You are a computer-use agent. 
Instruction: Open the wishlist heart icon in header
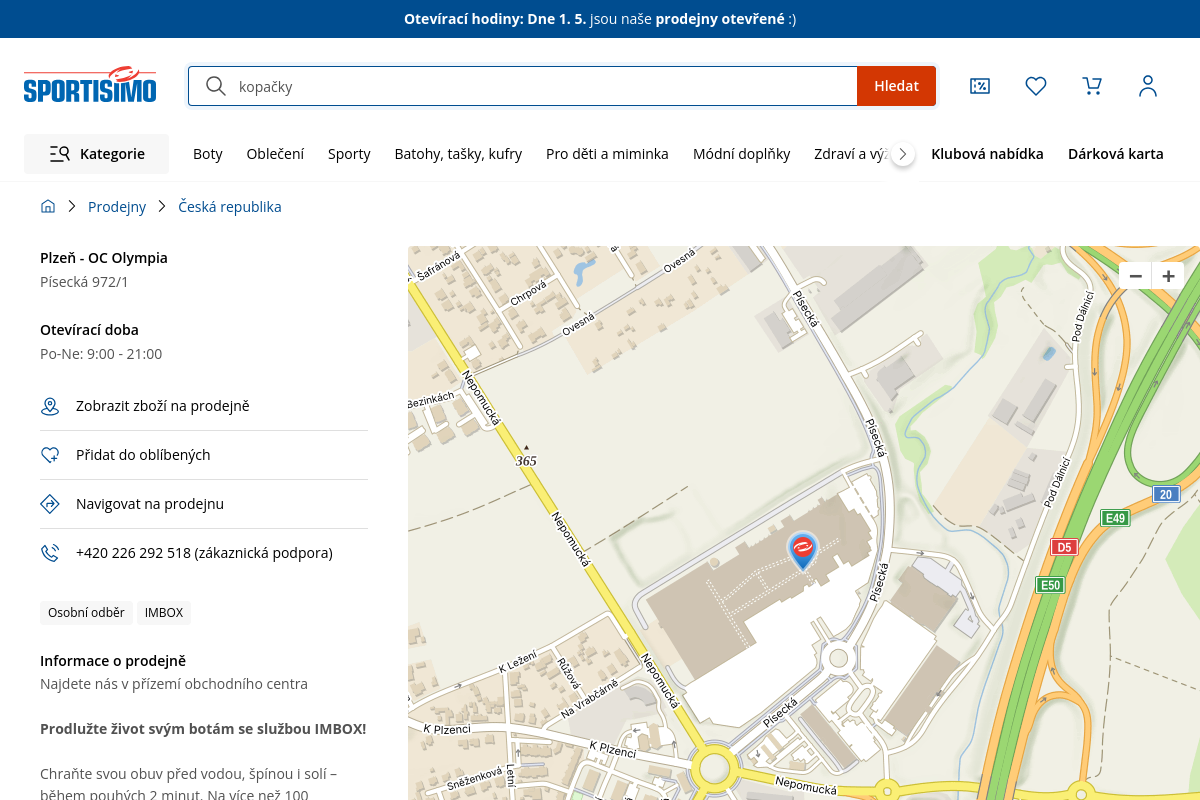[x=1036, y=86]
